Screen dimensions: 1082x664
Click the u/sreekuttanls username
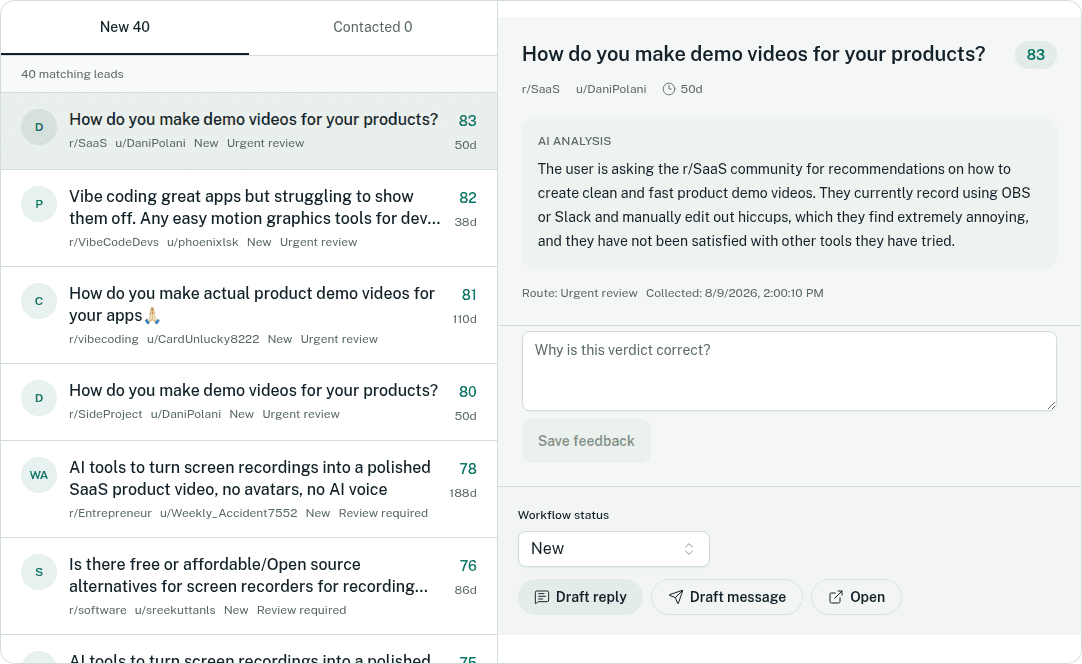click(175, 611)
